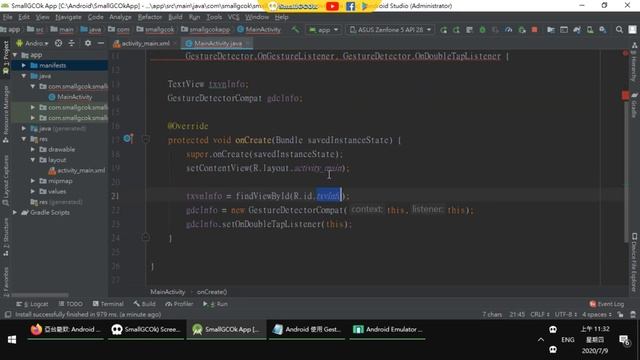Open the Build tool window at bottom
Screen dimensions: 640x360
(144, 304)
